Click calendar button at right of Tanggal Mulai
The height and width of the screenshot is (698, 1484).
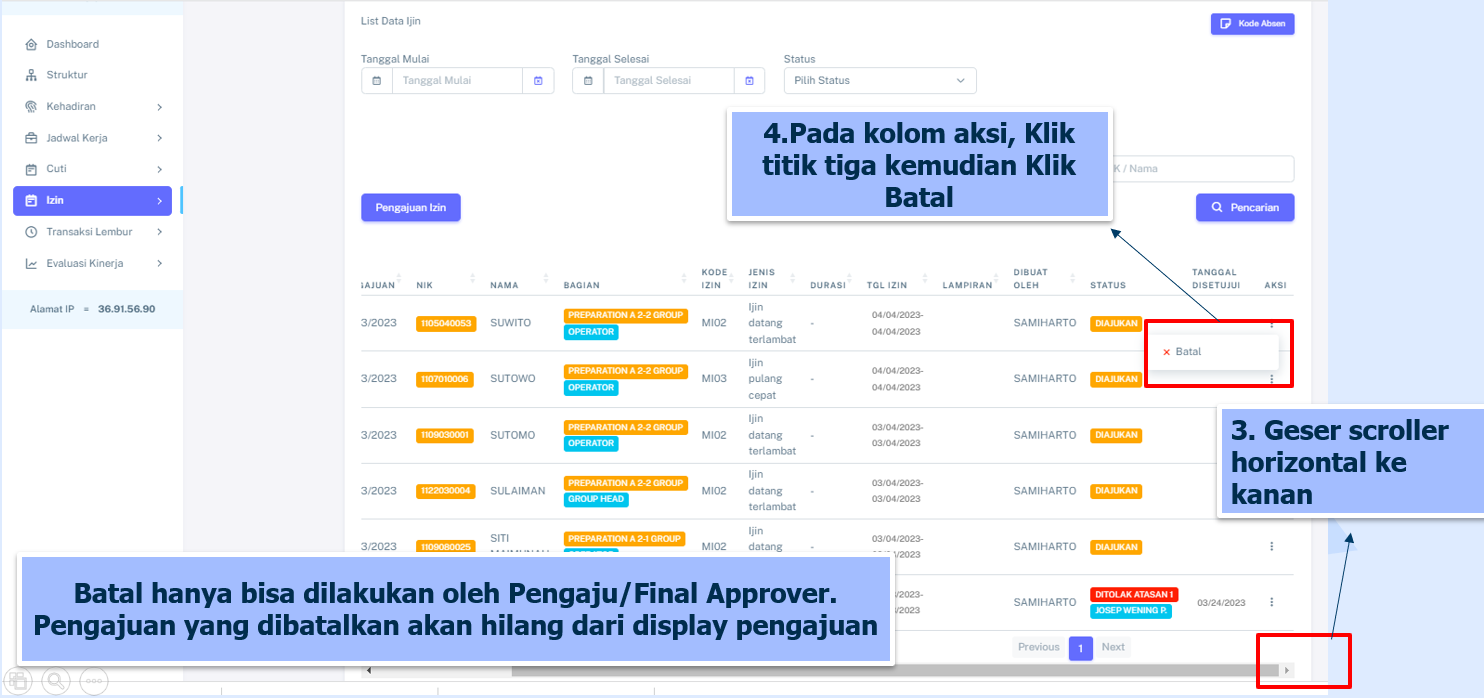point(538,81)
